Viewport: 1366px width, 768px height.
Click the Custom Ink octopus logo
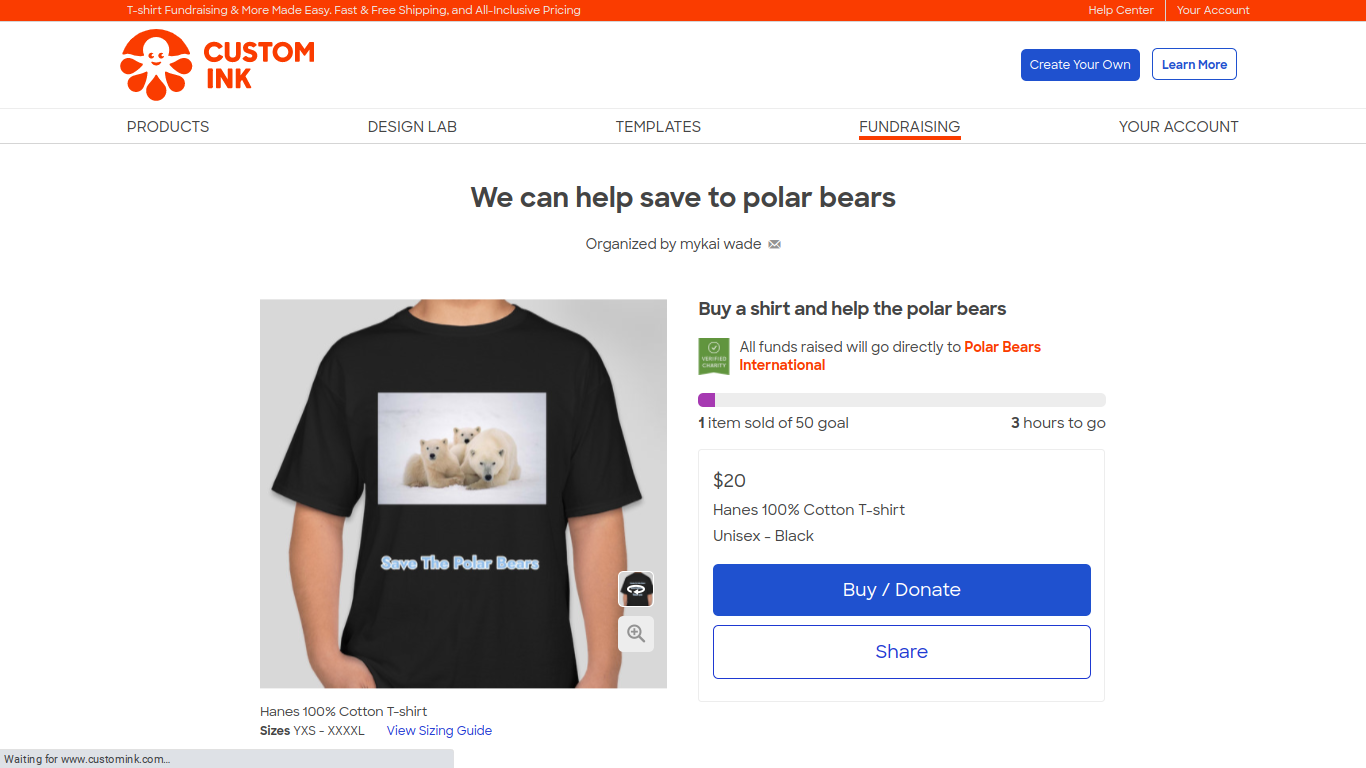[156, 65]
